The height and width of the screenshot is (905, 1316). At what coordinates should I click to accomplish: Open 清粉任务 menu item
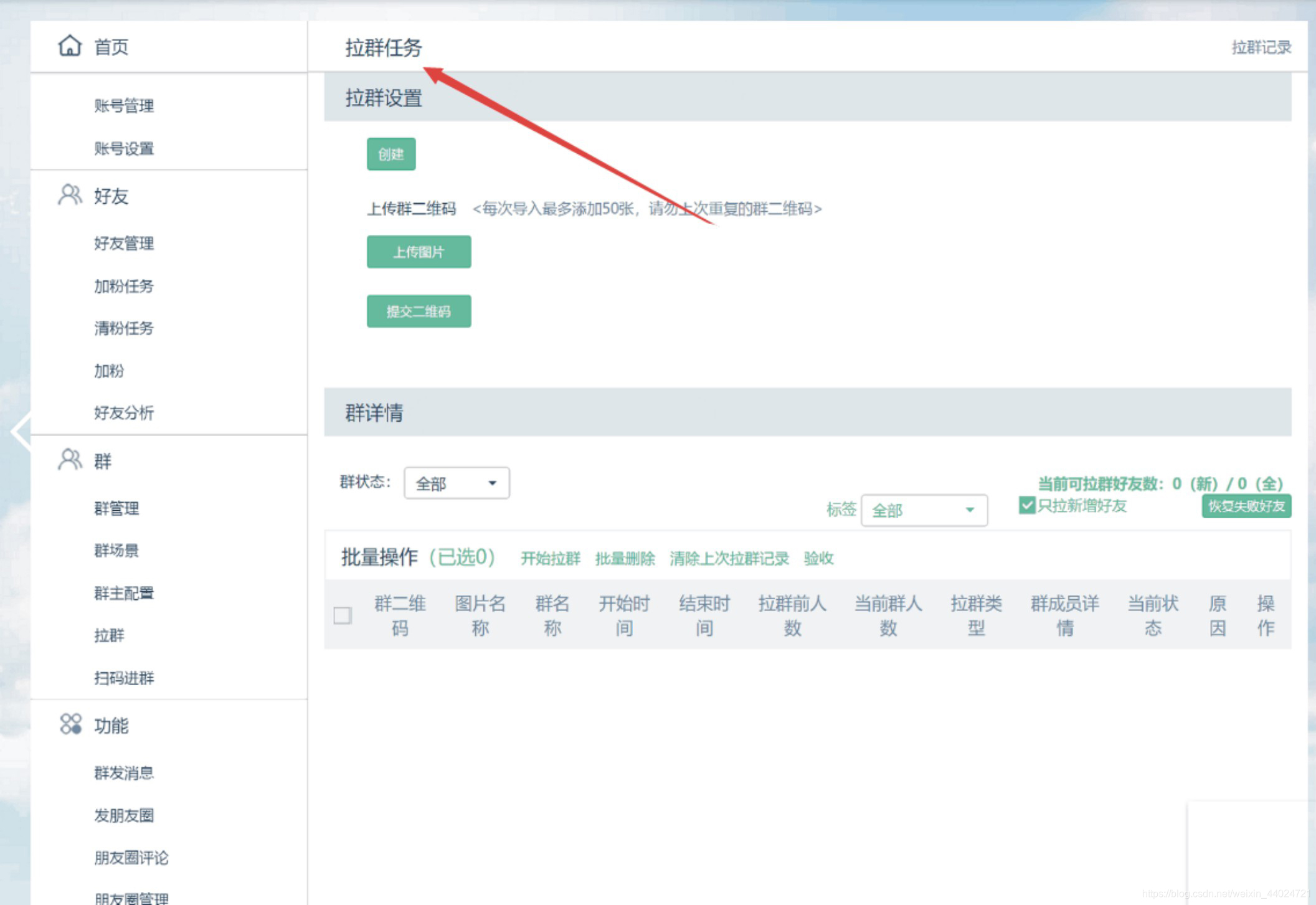(x=124, y=328)
